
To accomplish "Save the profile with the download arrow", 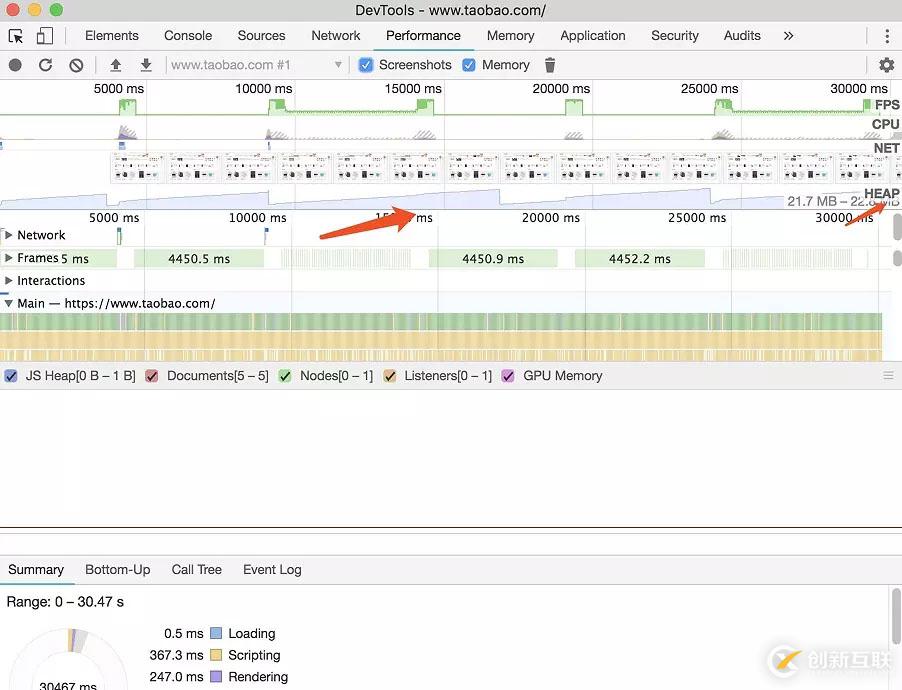I will [x=146, y=65].
